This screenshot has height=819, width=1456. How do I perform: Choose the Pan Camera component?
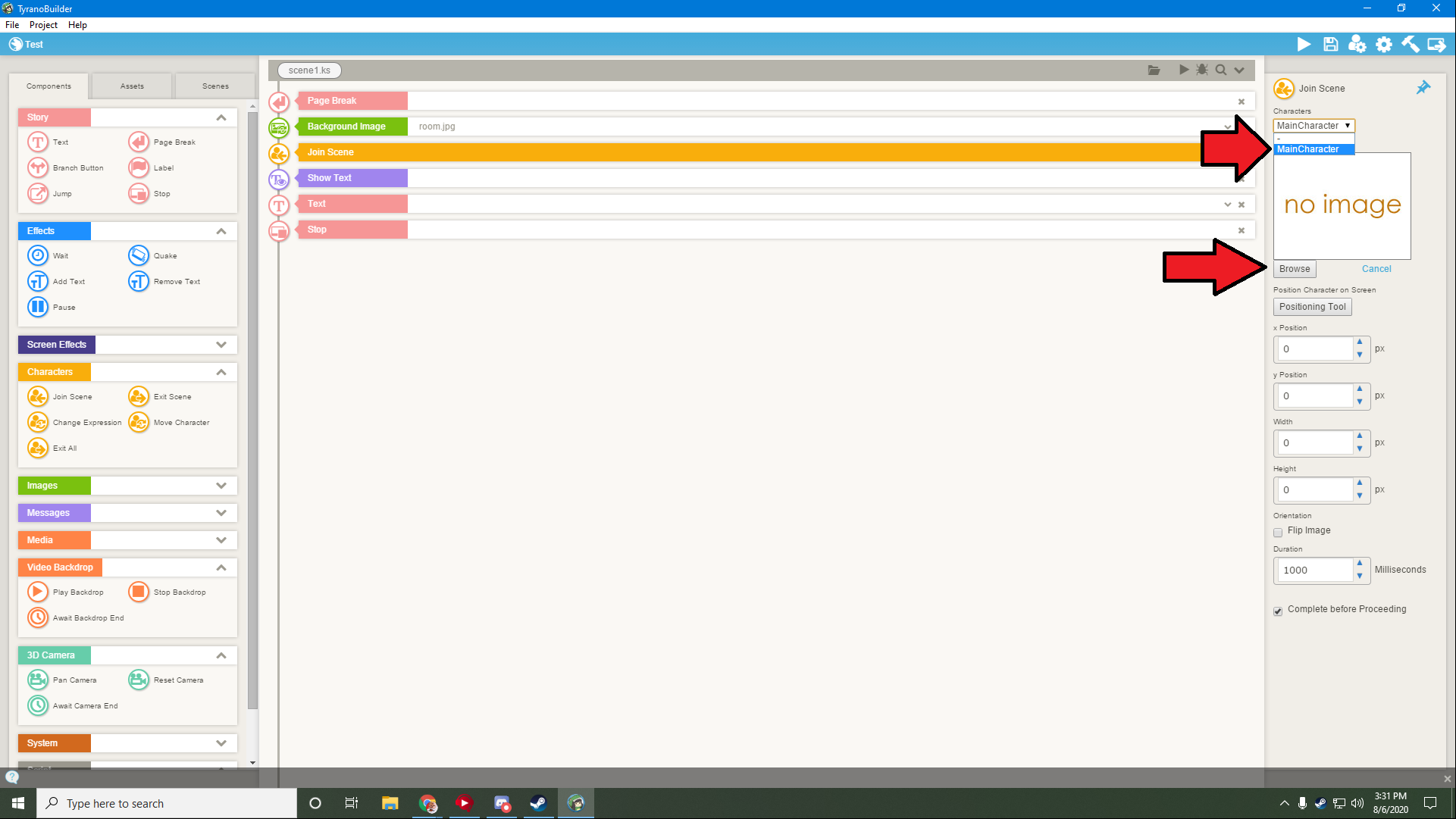(37, 680)
